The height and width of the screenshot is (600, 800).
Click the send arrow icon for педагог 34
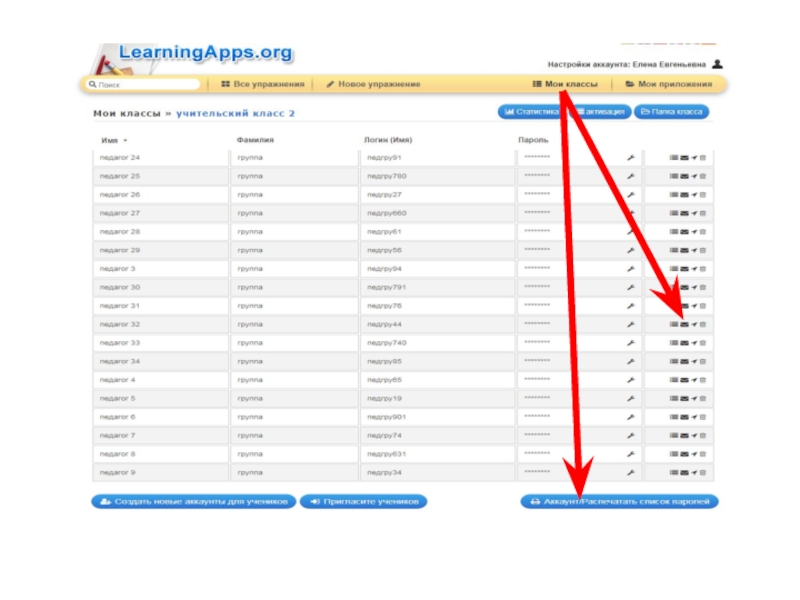[x=693, y=361]
